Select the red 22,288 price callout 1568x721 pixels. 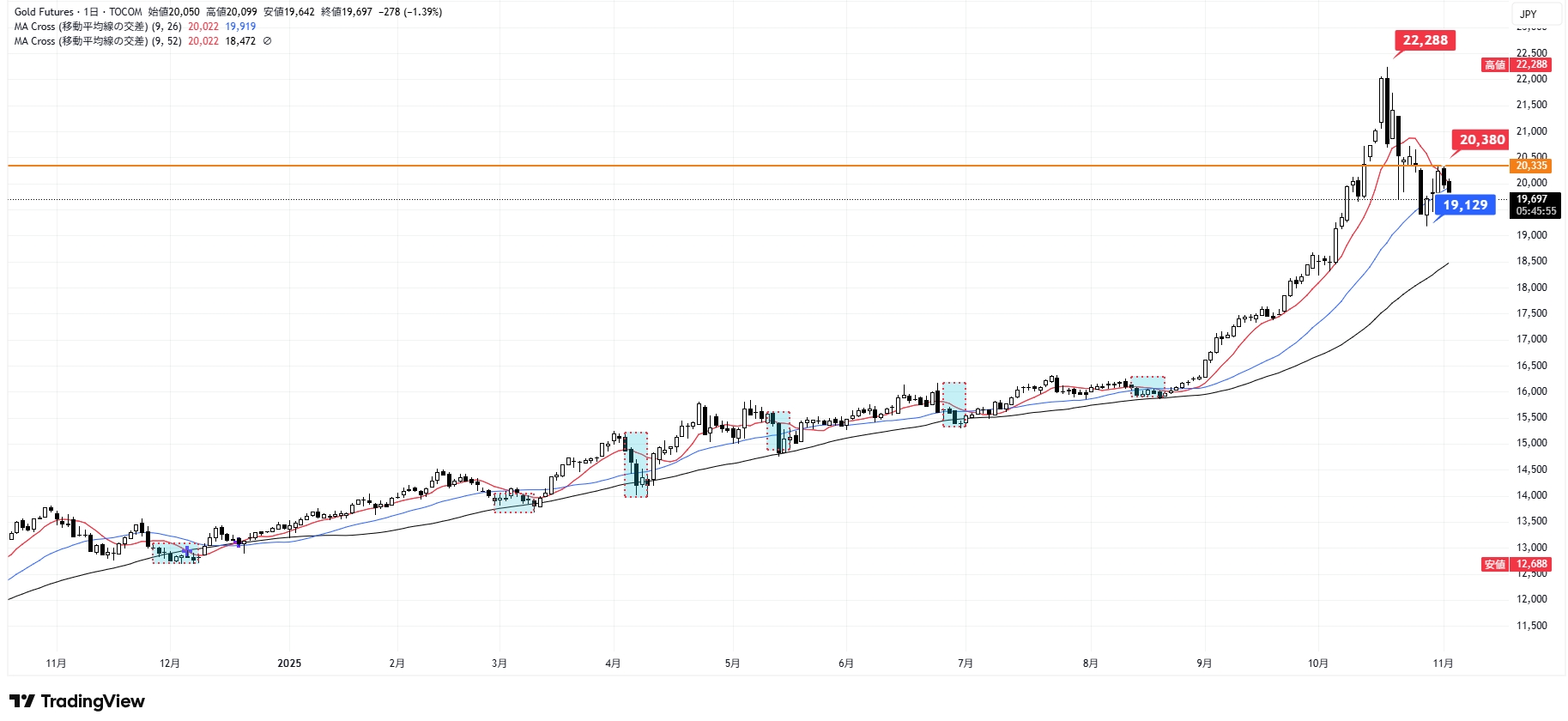click(x=1425, y=40)
